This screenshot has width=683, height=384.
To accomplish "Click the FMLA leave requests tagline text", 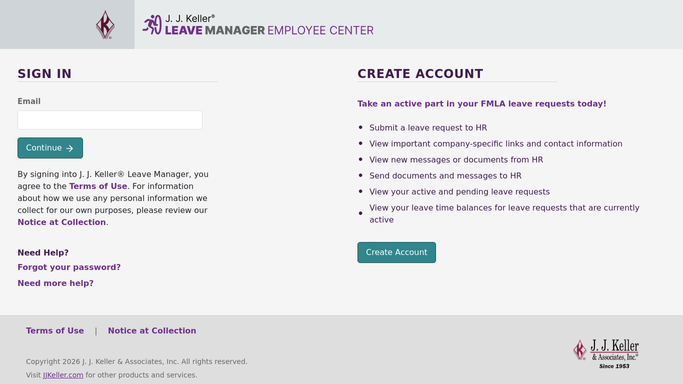I will [x=482, y=104].
